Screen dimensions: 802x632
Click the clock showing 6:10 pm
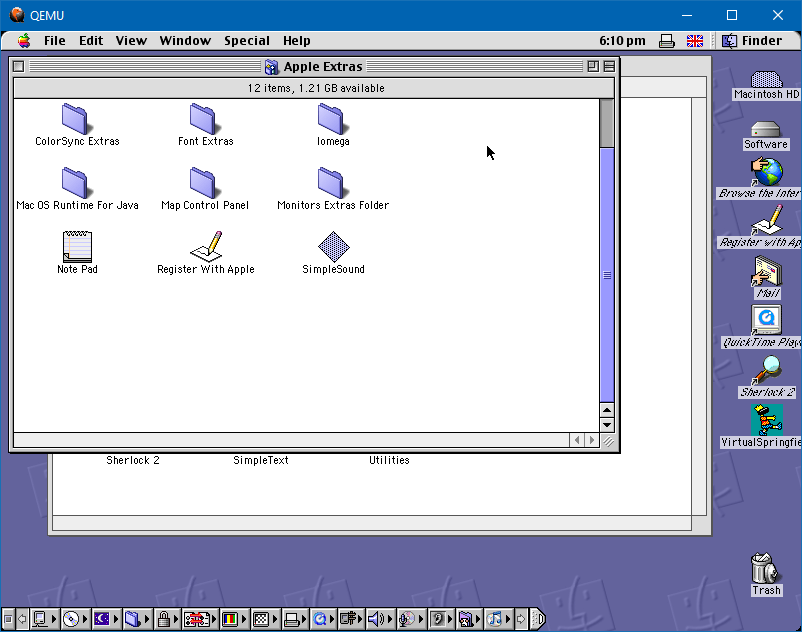pyautogui.click(x=622, y=41)
